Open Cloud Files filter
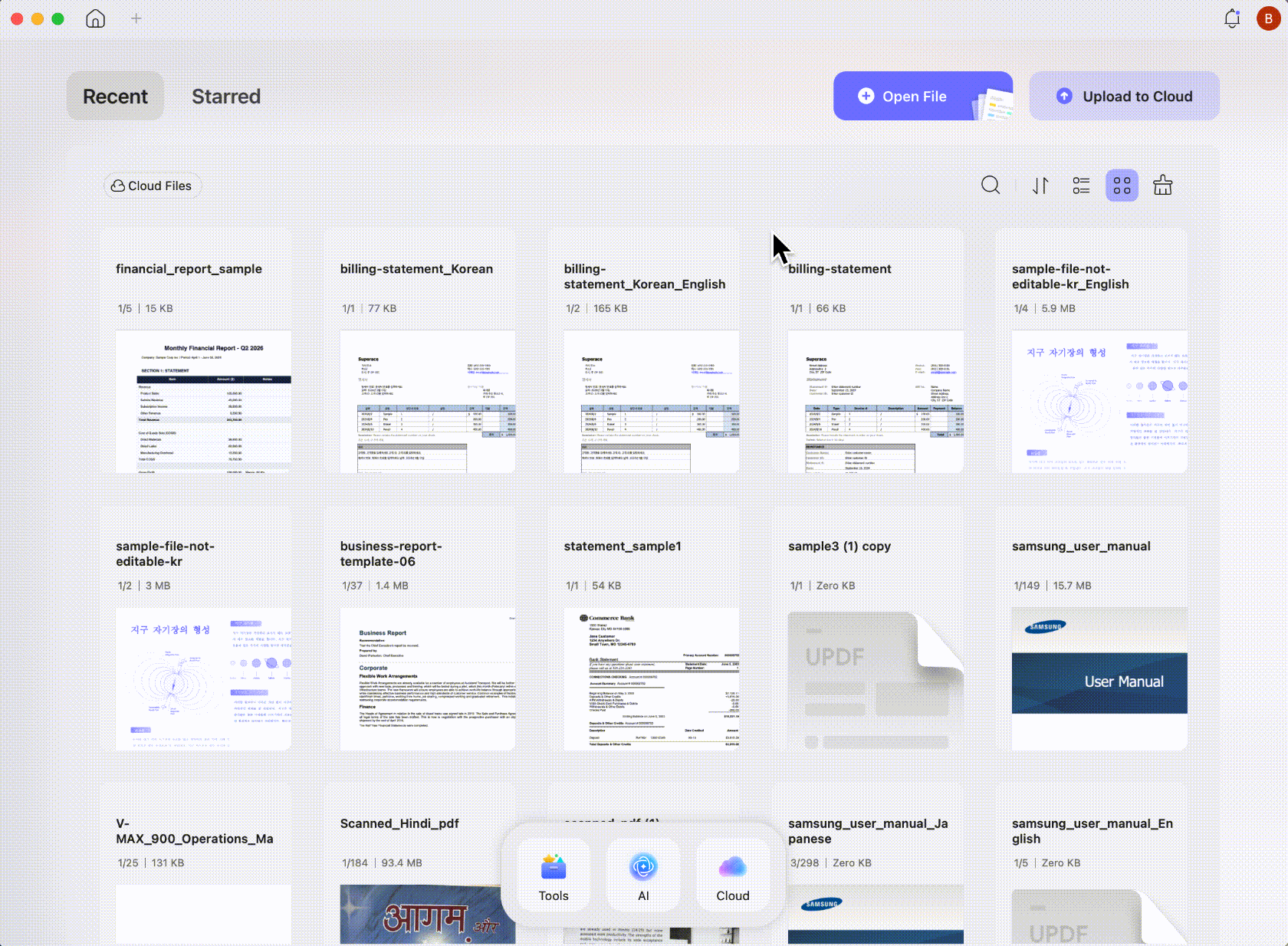 point(152,186)
